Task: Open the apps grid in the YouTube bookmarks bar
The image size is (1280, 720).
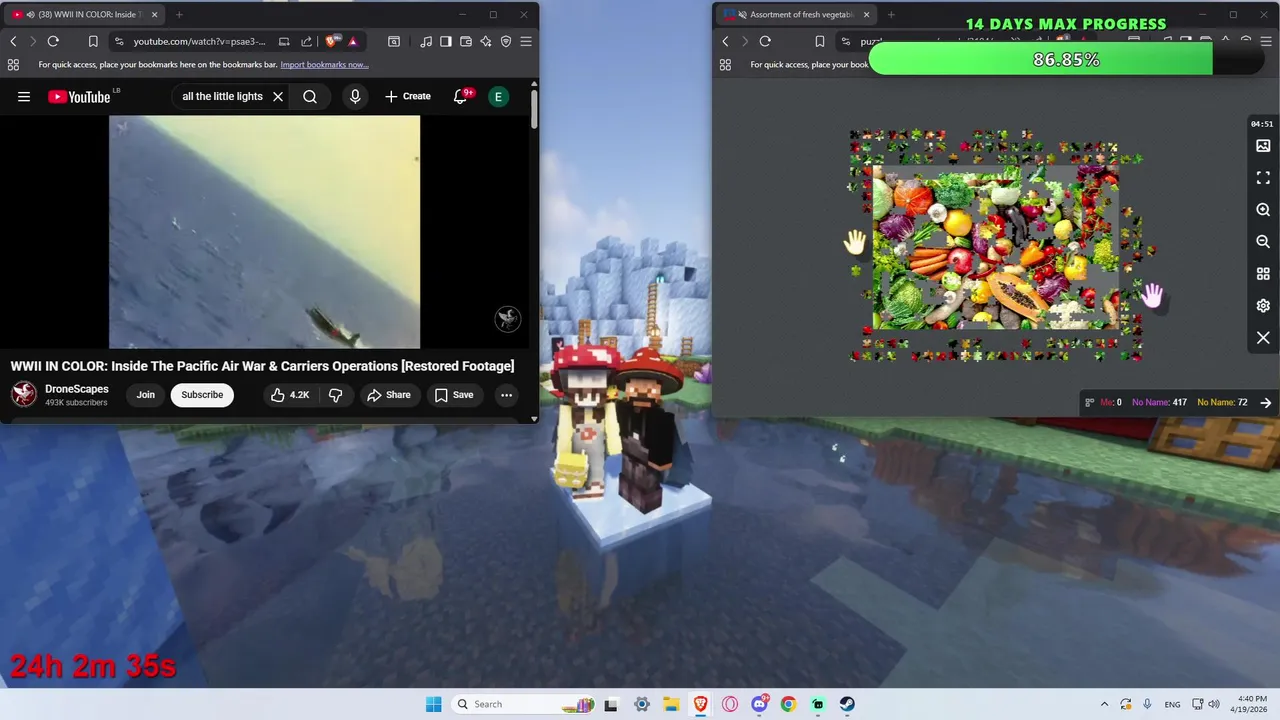Action: [x=13, y=65]
